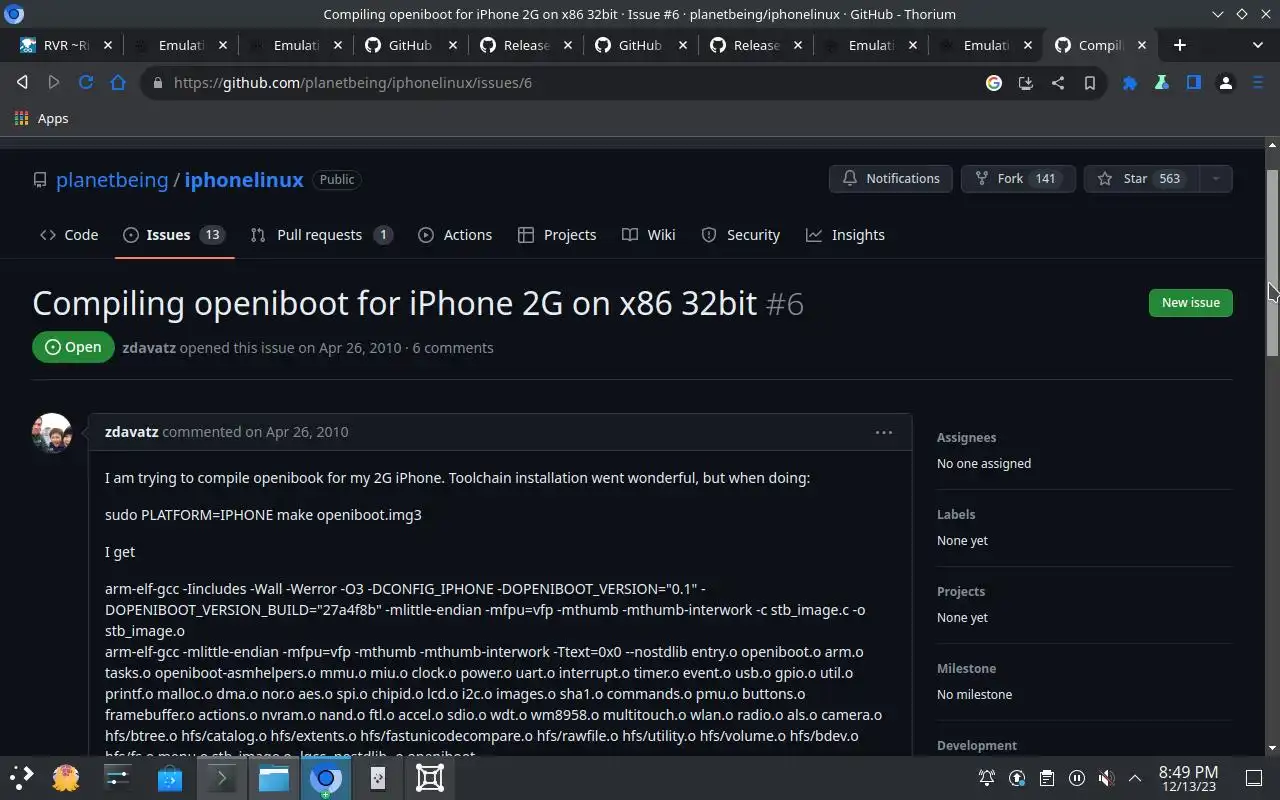This screenshot has height=800, width=1280.
Task: Open the Thorium main menu button
Action: [x=1258, y=83]
